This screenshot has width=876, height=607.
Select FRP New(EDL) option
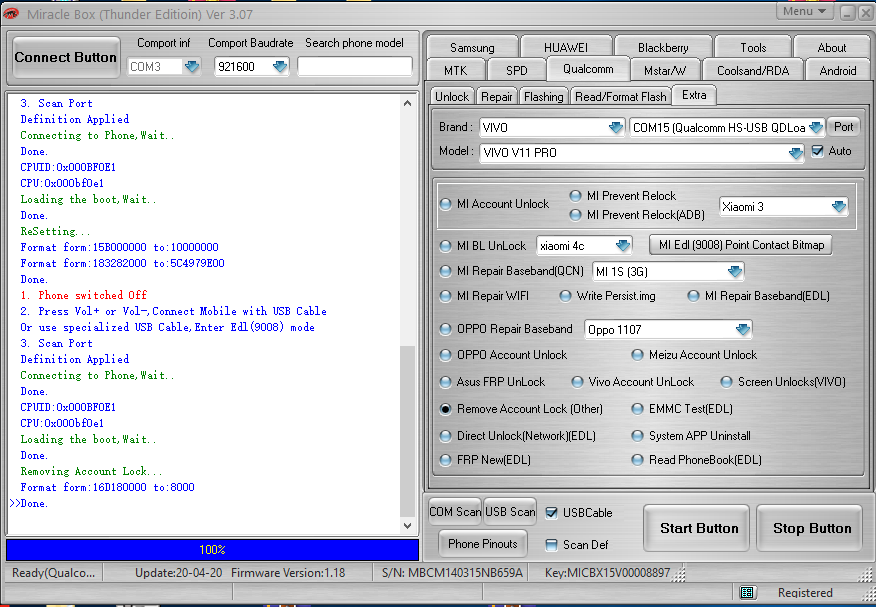(x=445, y=460)
